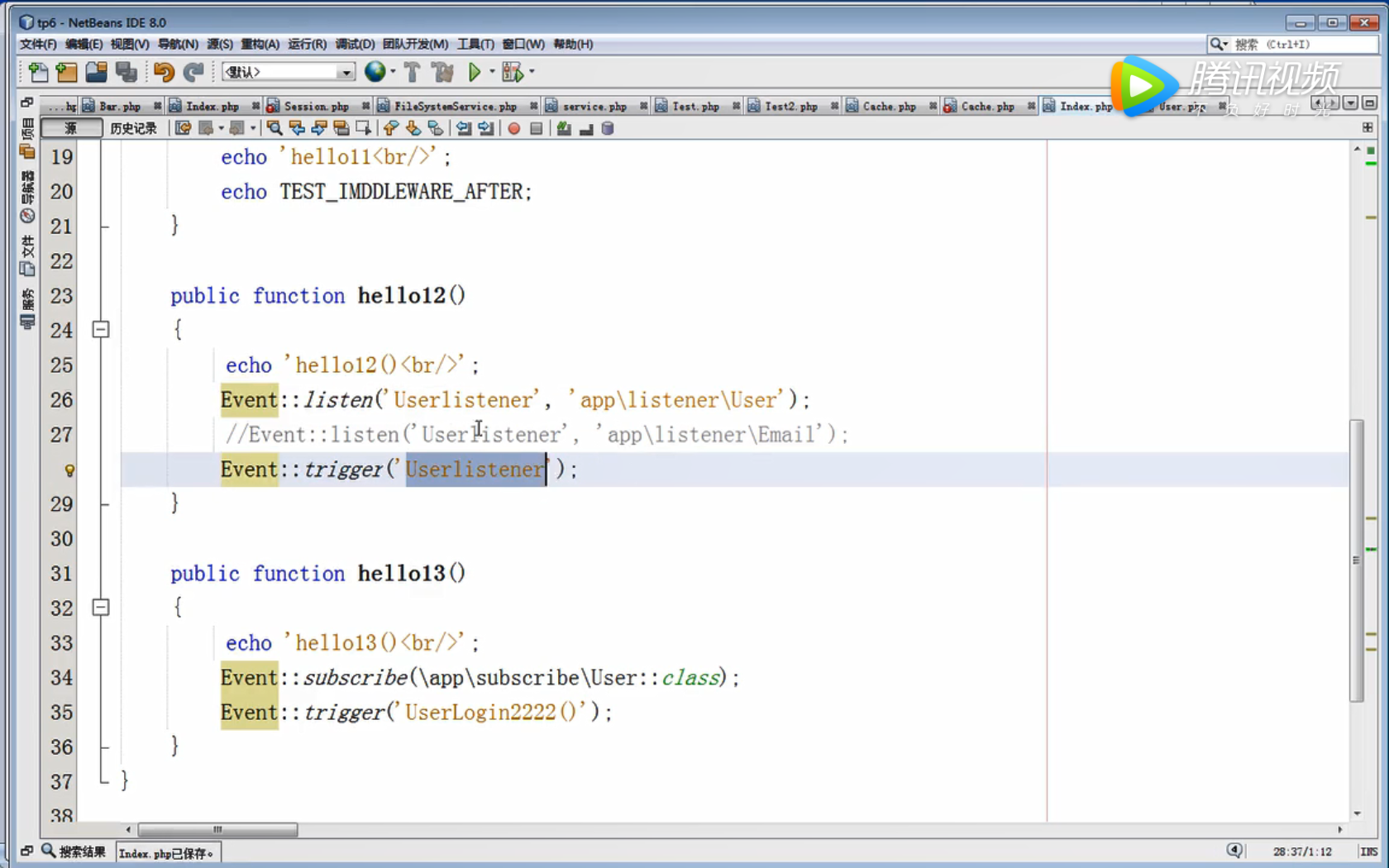
Task: Click the Find Selection magnifier icon
Action: click(x=274, y=128)
